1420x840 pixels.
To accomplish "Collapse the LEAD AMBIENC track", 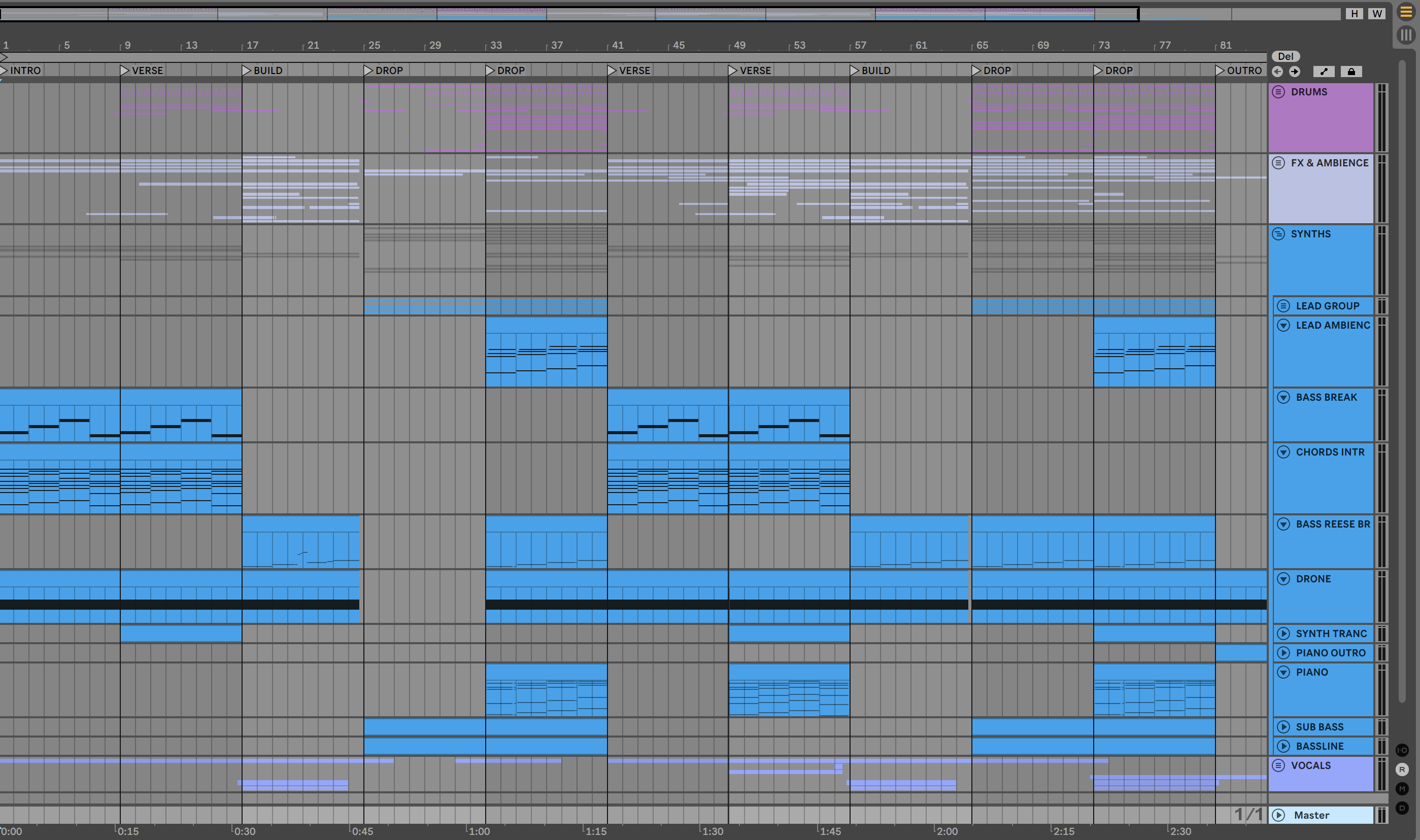I will point(1283,325).
